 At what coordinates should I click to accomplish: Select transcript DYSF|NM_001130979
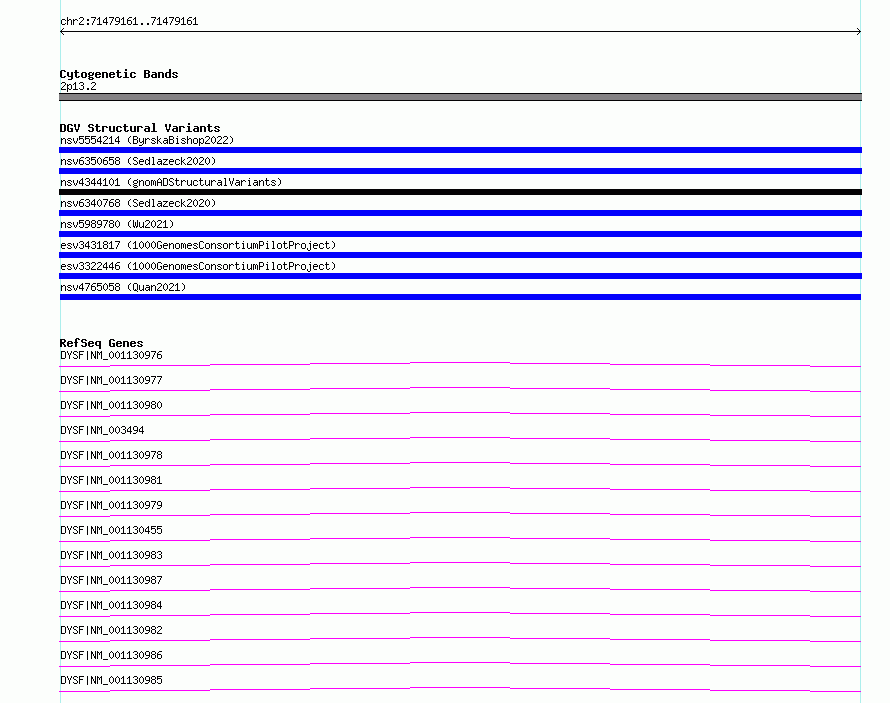click(111, 505)
